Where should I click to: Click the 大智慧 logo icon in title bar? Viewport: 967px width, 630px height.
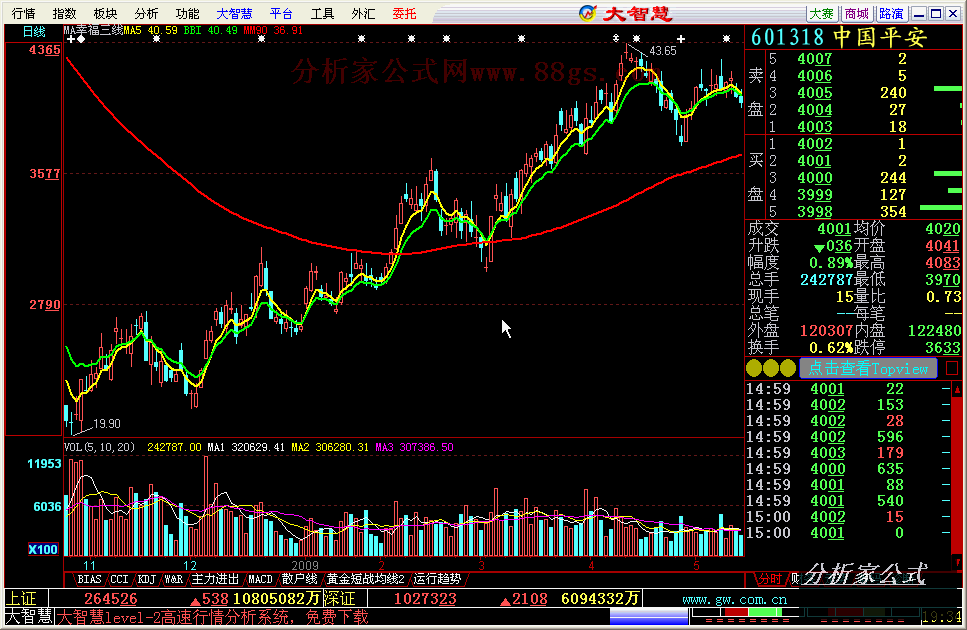point(588,13)
